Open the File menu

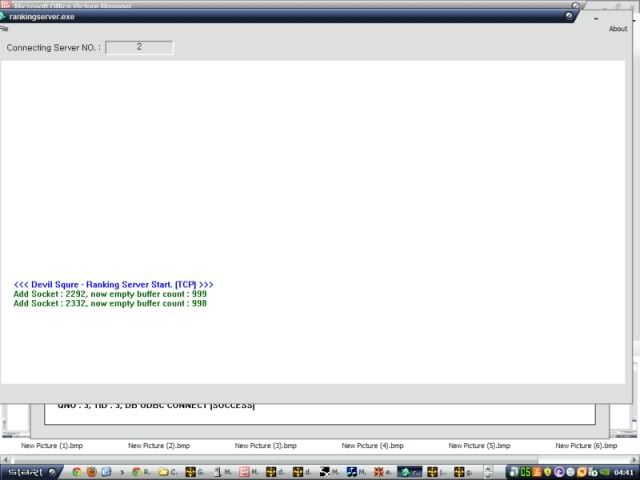tap(4, 29)
